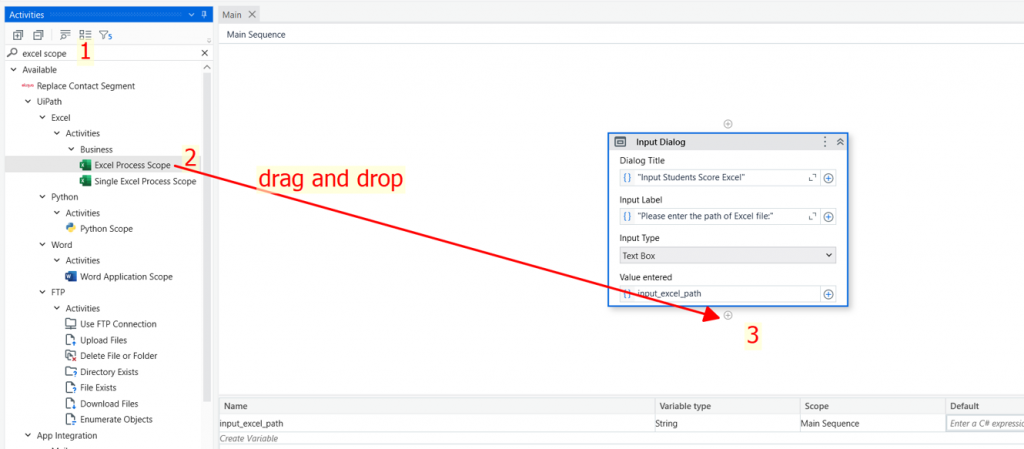
Task: Click the Use FTP Connection icon
Action: click(x=71, y=324)
